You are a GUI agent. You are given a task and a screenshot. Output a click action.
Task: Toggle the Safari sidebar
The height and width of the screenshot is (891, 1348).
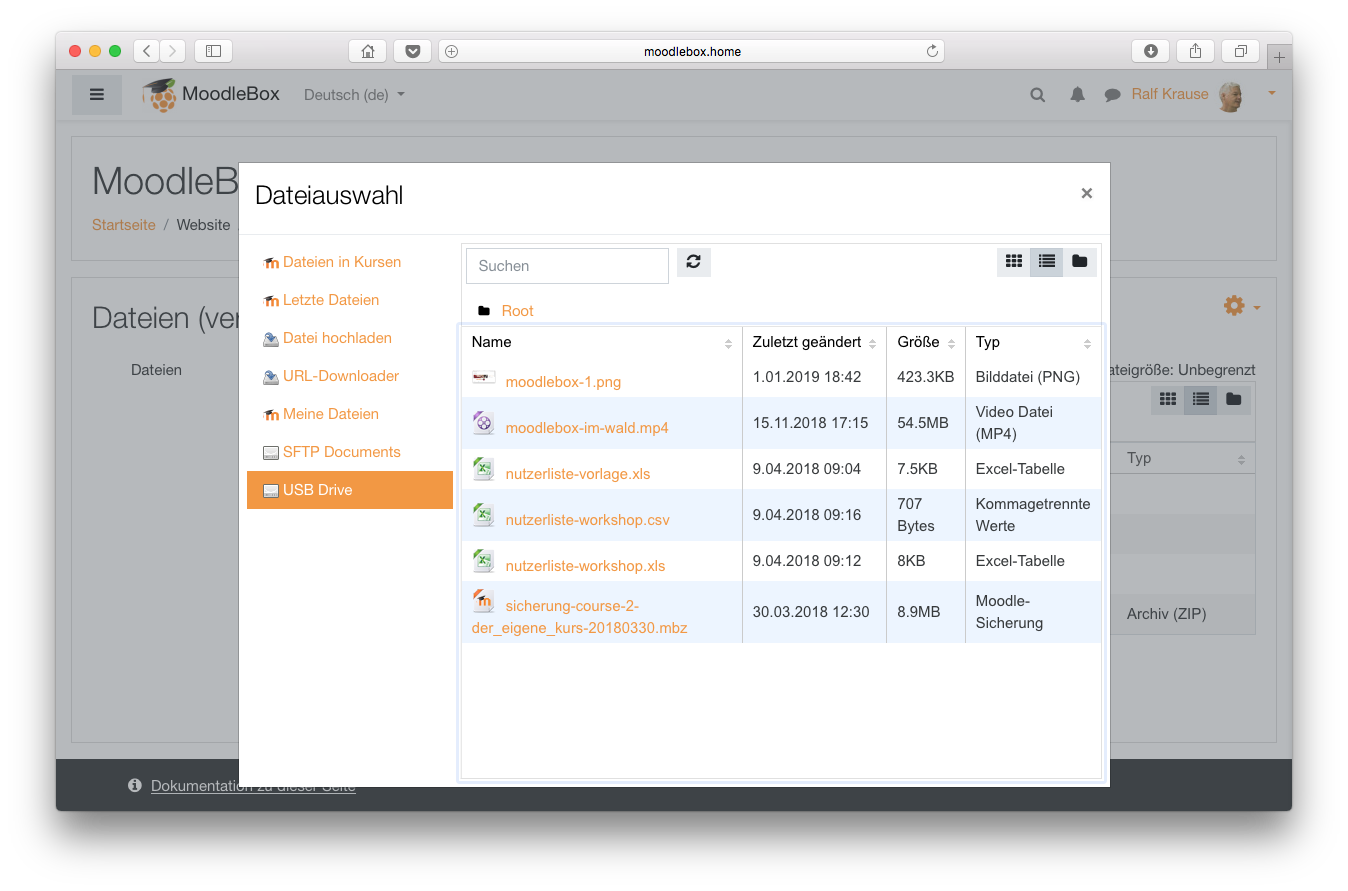click(x=213, y=51)
